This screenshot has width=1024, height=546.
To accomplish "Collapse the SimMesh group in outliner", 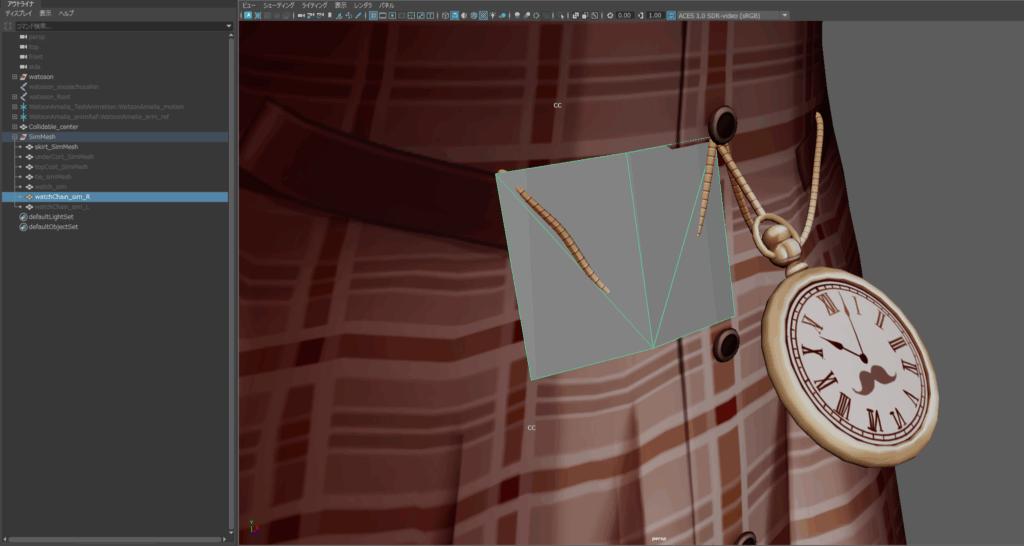I will [x=14, y=137].
